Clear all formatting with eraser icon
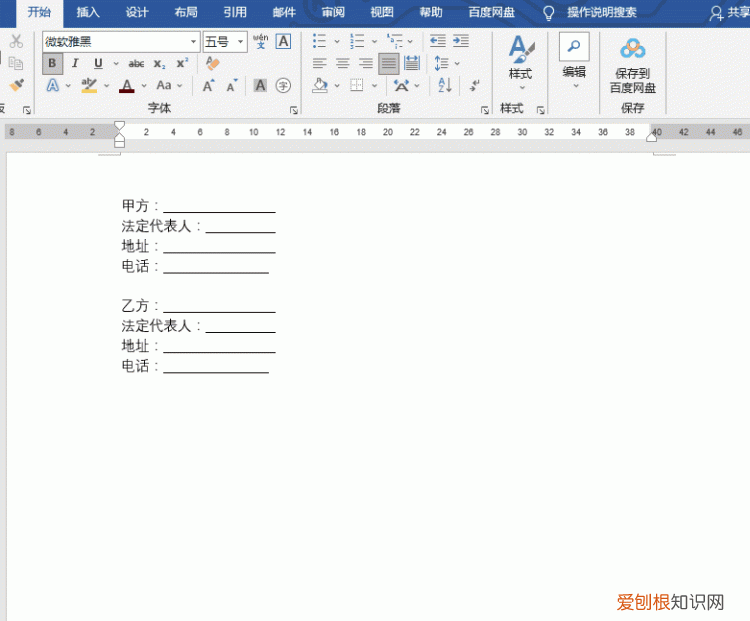 pos(212,63)
